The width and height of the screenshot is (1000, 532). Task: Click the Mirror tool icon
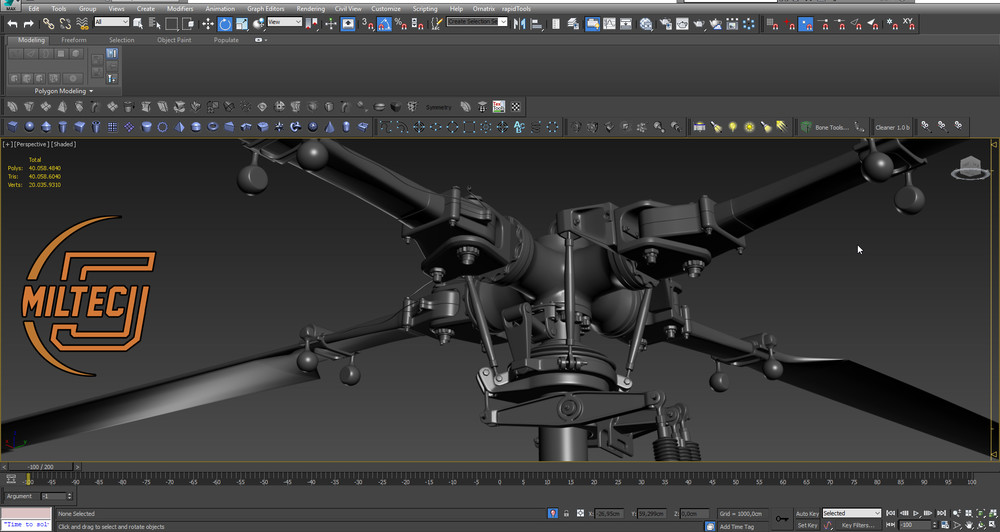[x=519, y=23]
